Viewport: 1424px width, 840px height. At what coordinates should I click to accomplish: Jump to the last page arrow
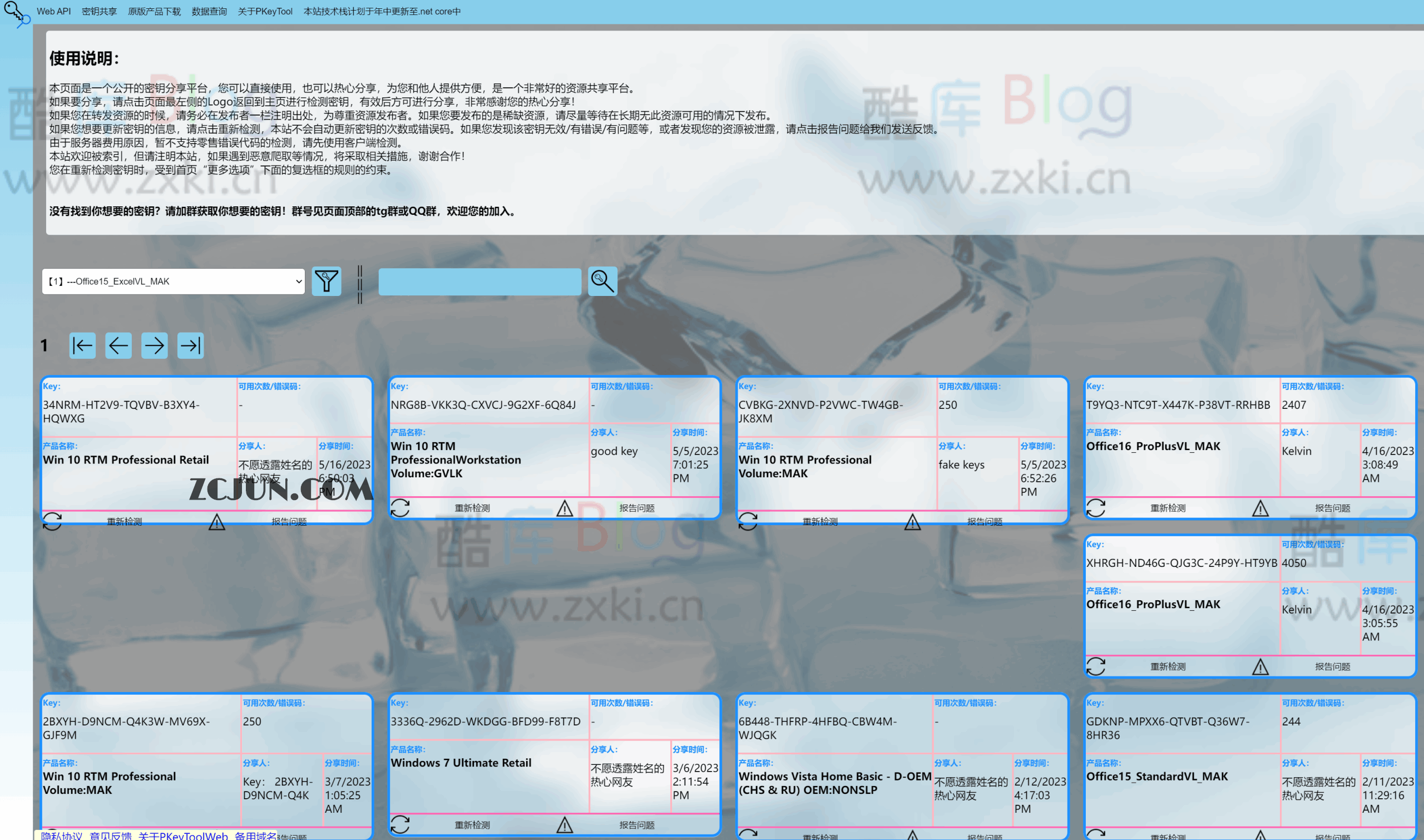pyautogui.click(x=190, y=345)
